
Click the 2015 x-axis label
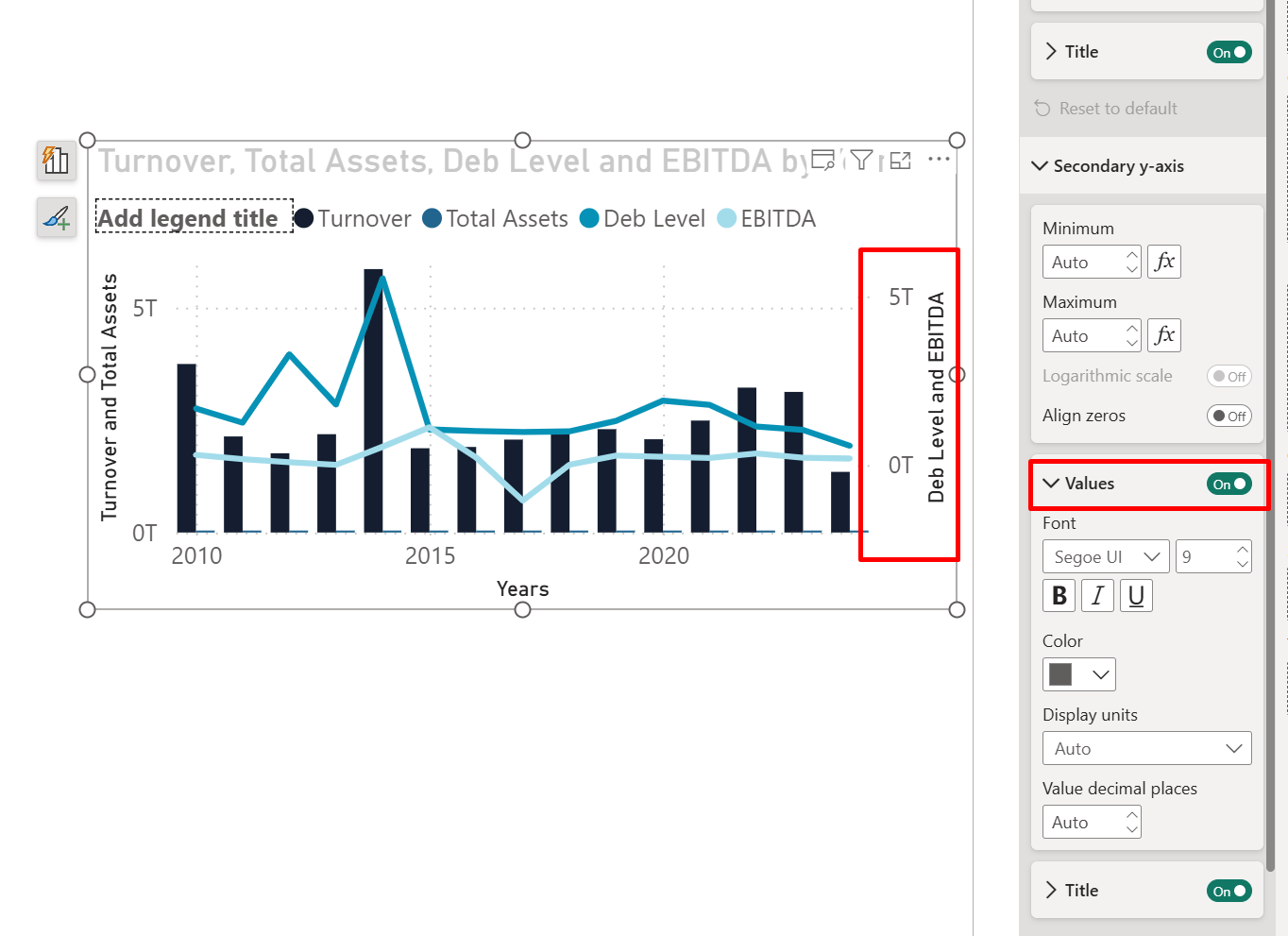[x=430, y=556]
